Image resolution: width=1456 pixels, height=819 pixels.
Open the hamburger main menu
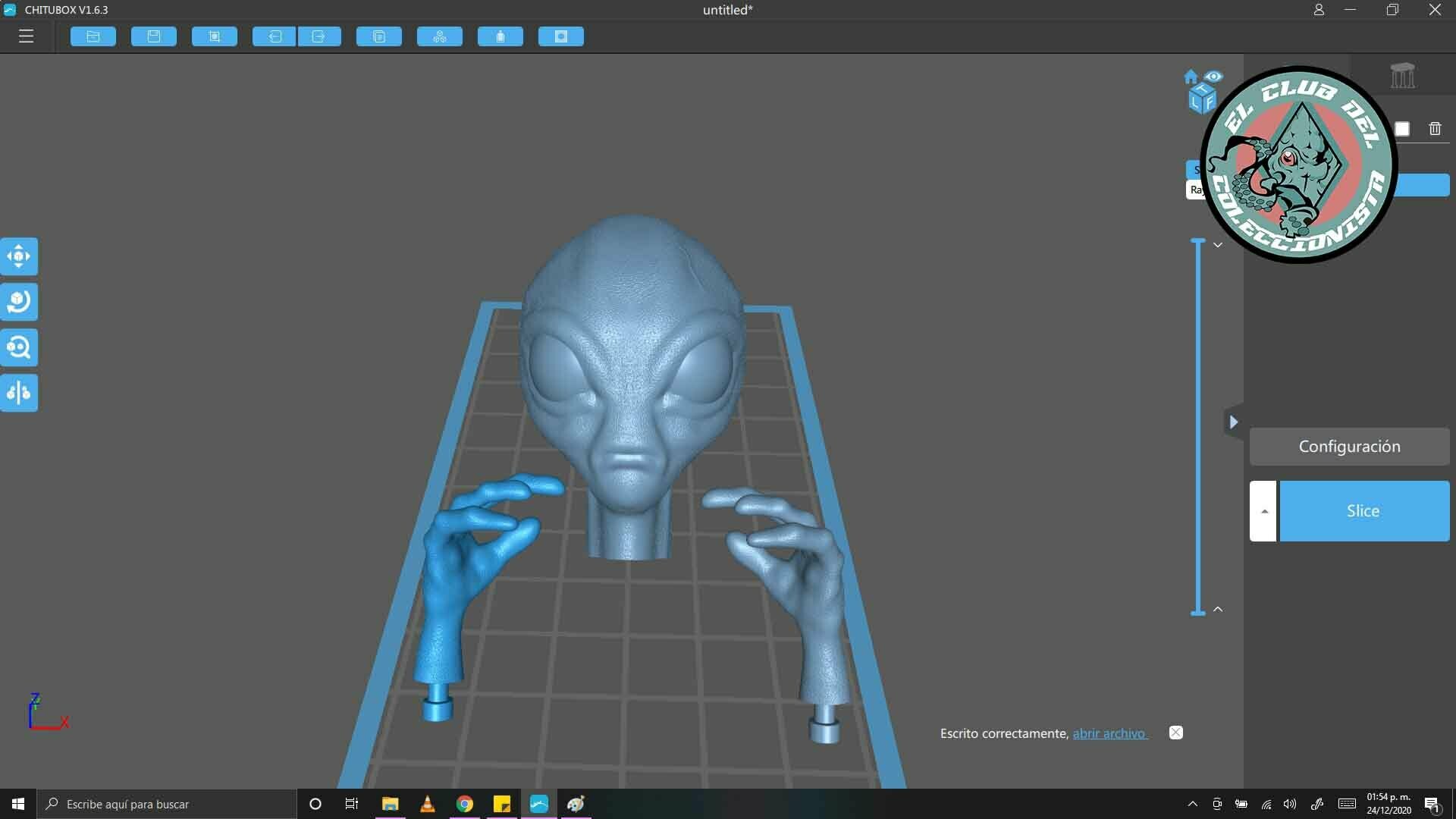tap(27, 36)
